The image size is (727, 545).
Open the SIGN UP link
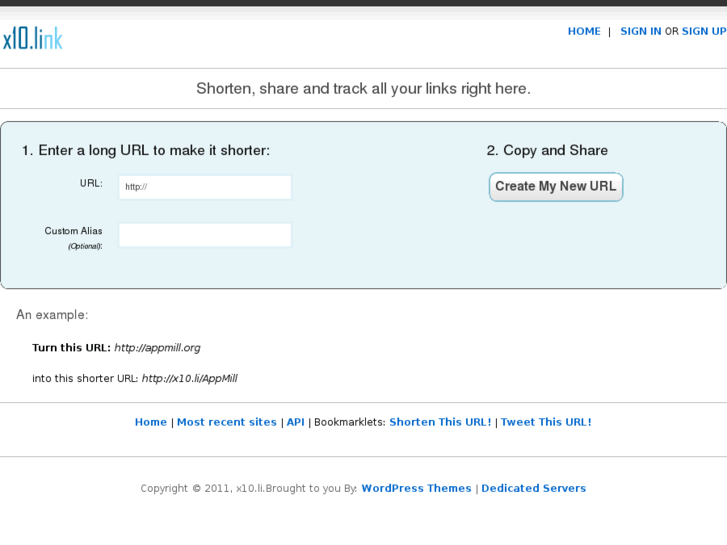(x=704, y=32)
